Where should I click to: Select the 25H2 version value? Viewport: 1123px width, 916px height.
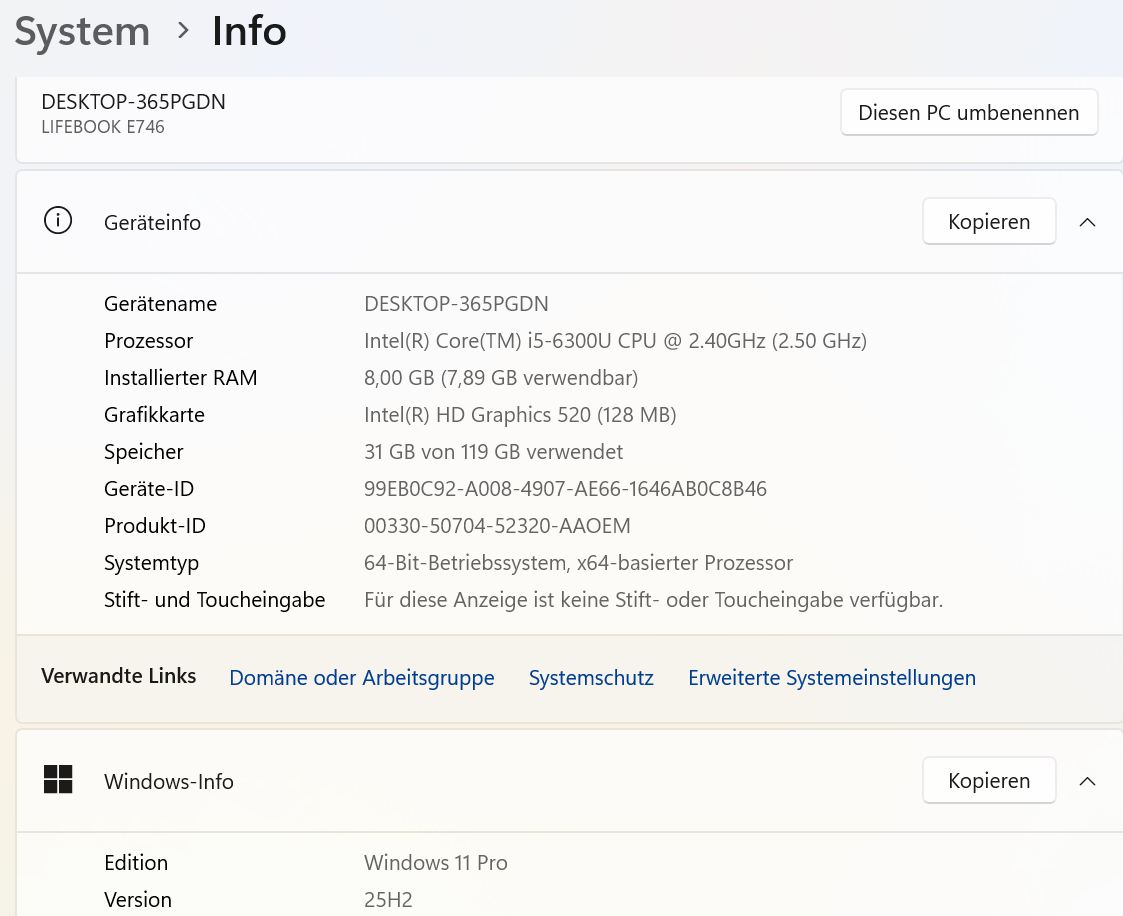pos(388,900)
